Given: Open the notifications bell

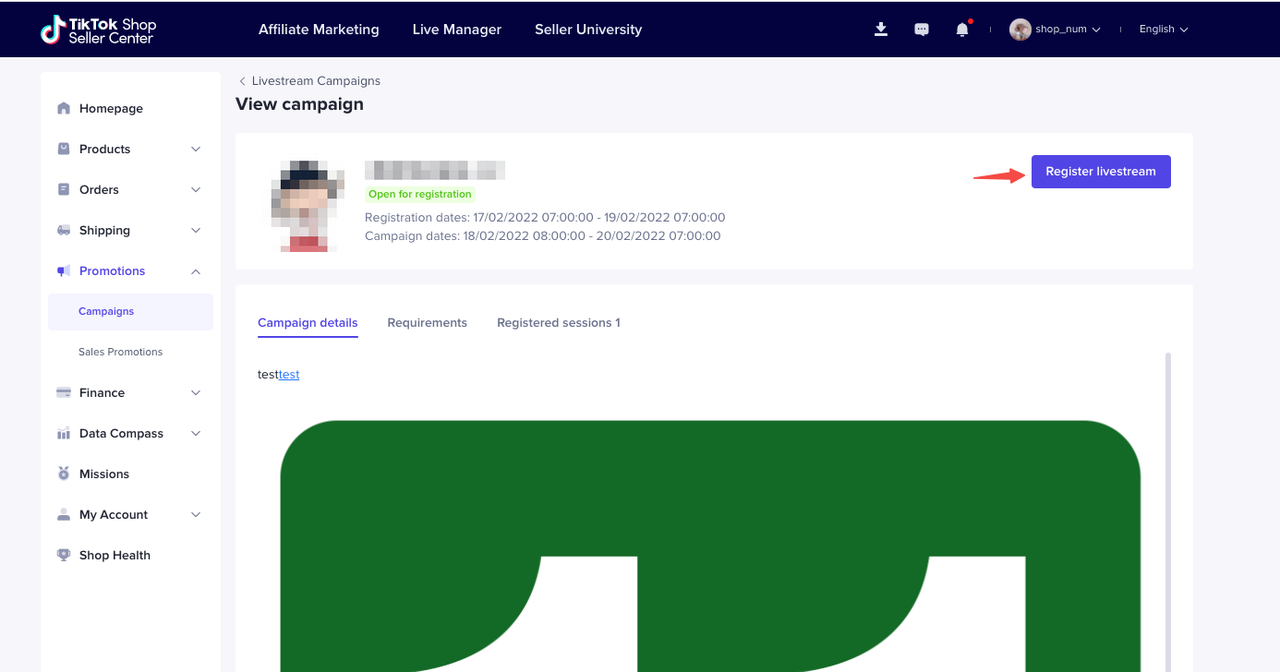Looking at the screenshot, I should click(x=962, y=29).
